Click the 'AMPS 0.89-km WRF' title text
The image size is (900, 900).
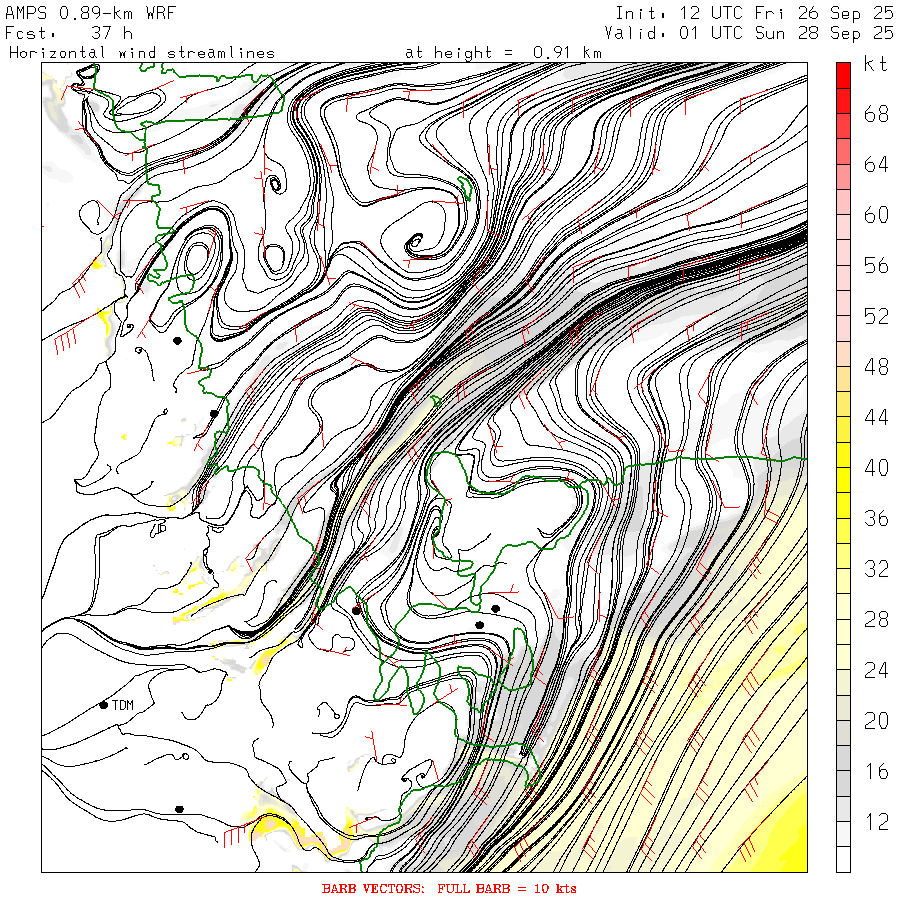pos(90,13)
